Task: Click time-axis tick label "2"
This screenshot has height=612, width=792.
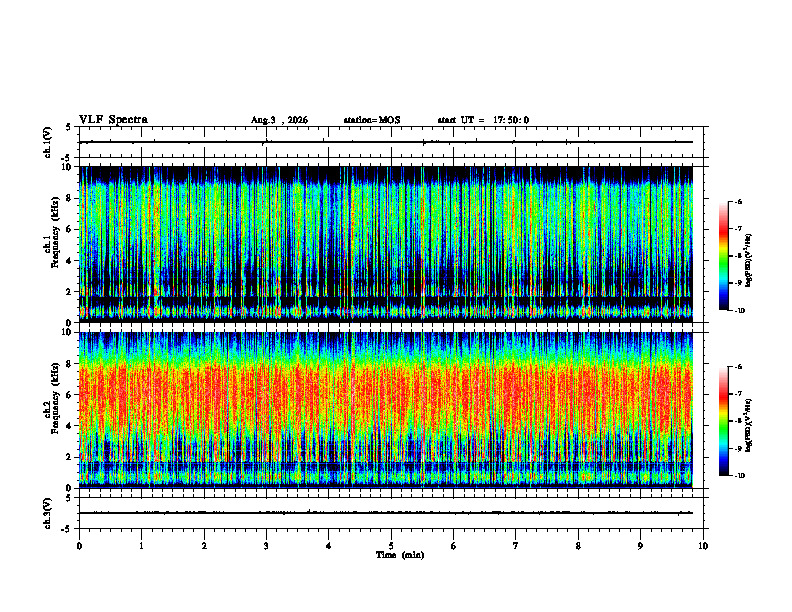Action: (x=204, y=546)
